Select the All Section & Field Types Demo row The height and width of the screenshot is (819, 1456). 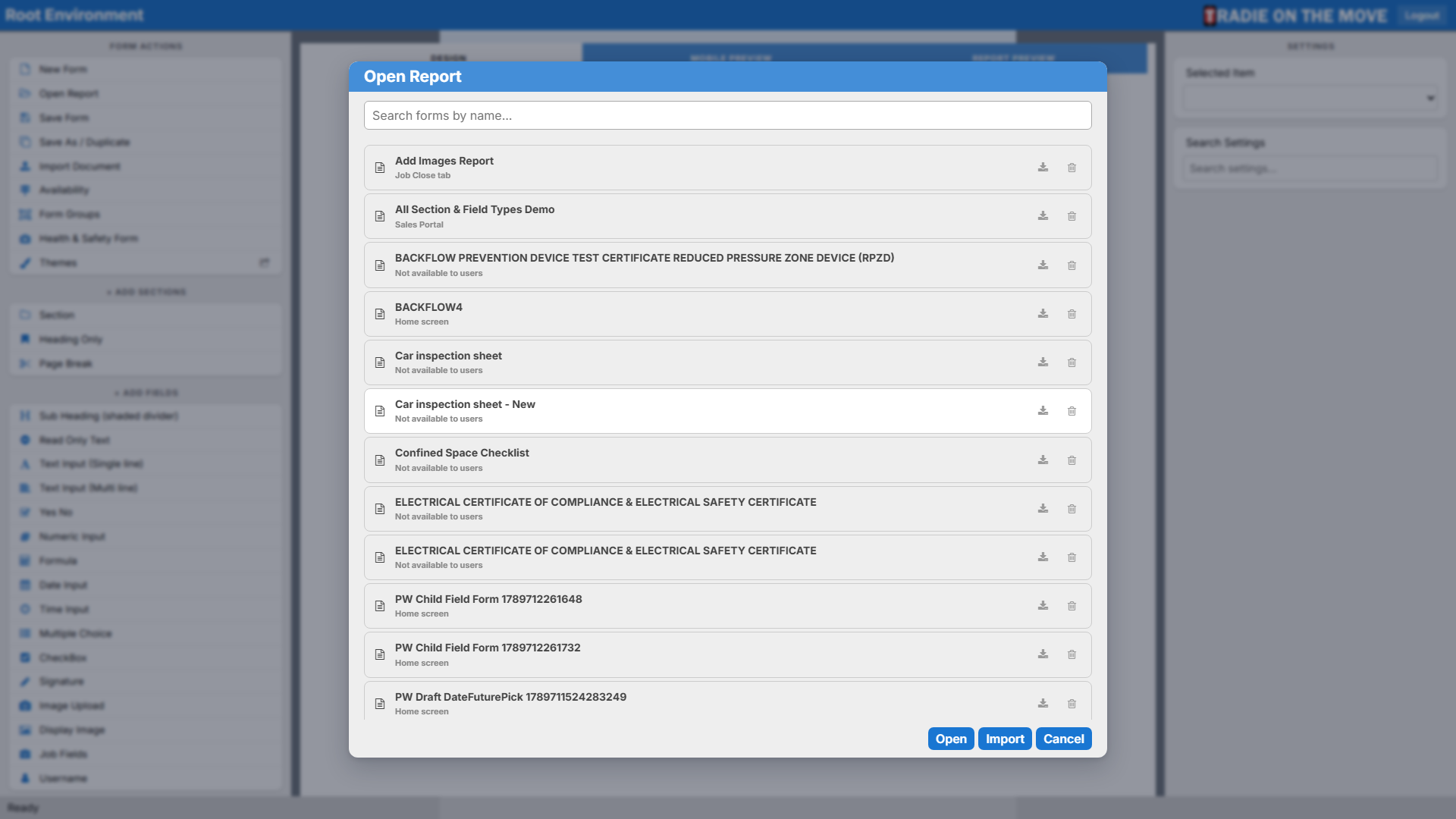coord(728,216)
